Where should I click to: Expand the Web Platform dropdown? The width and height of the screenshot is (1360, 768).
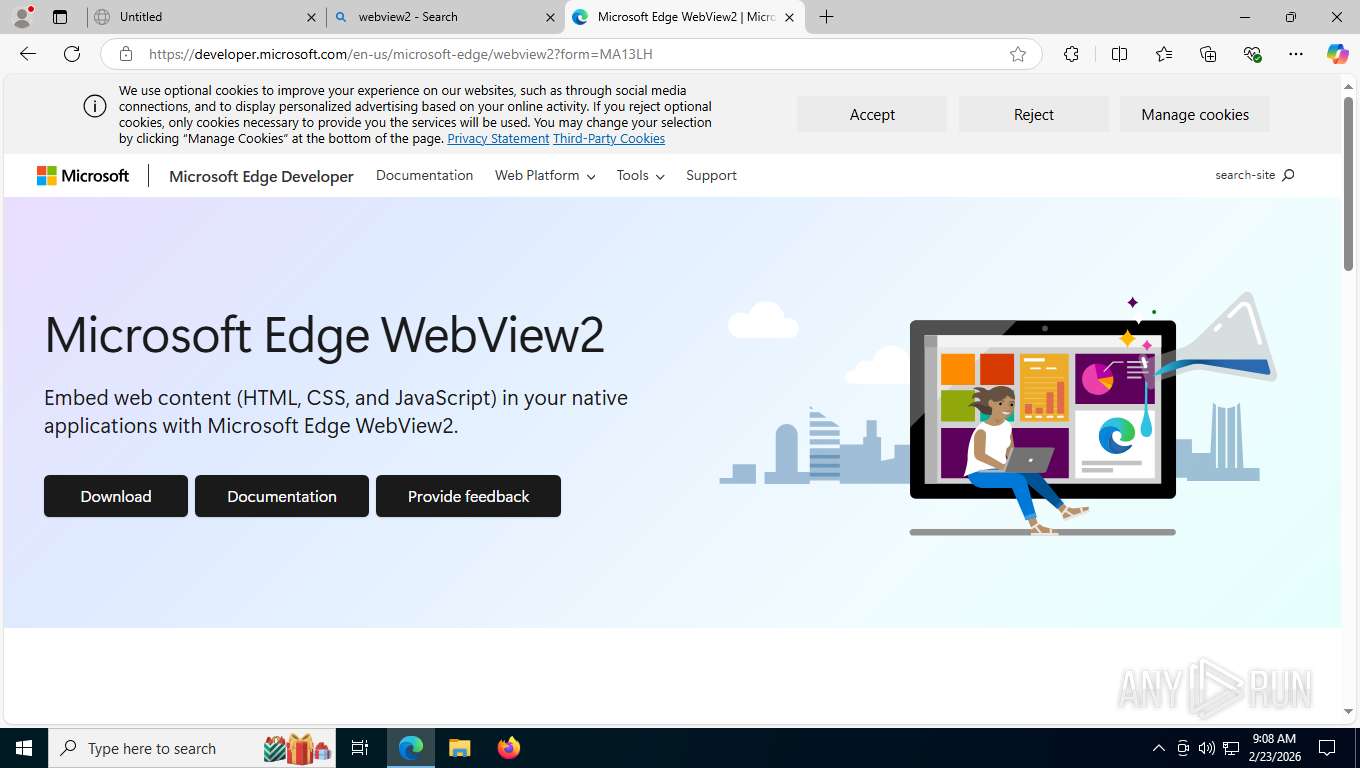[x=545, y=175]
